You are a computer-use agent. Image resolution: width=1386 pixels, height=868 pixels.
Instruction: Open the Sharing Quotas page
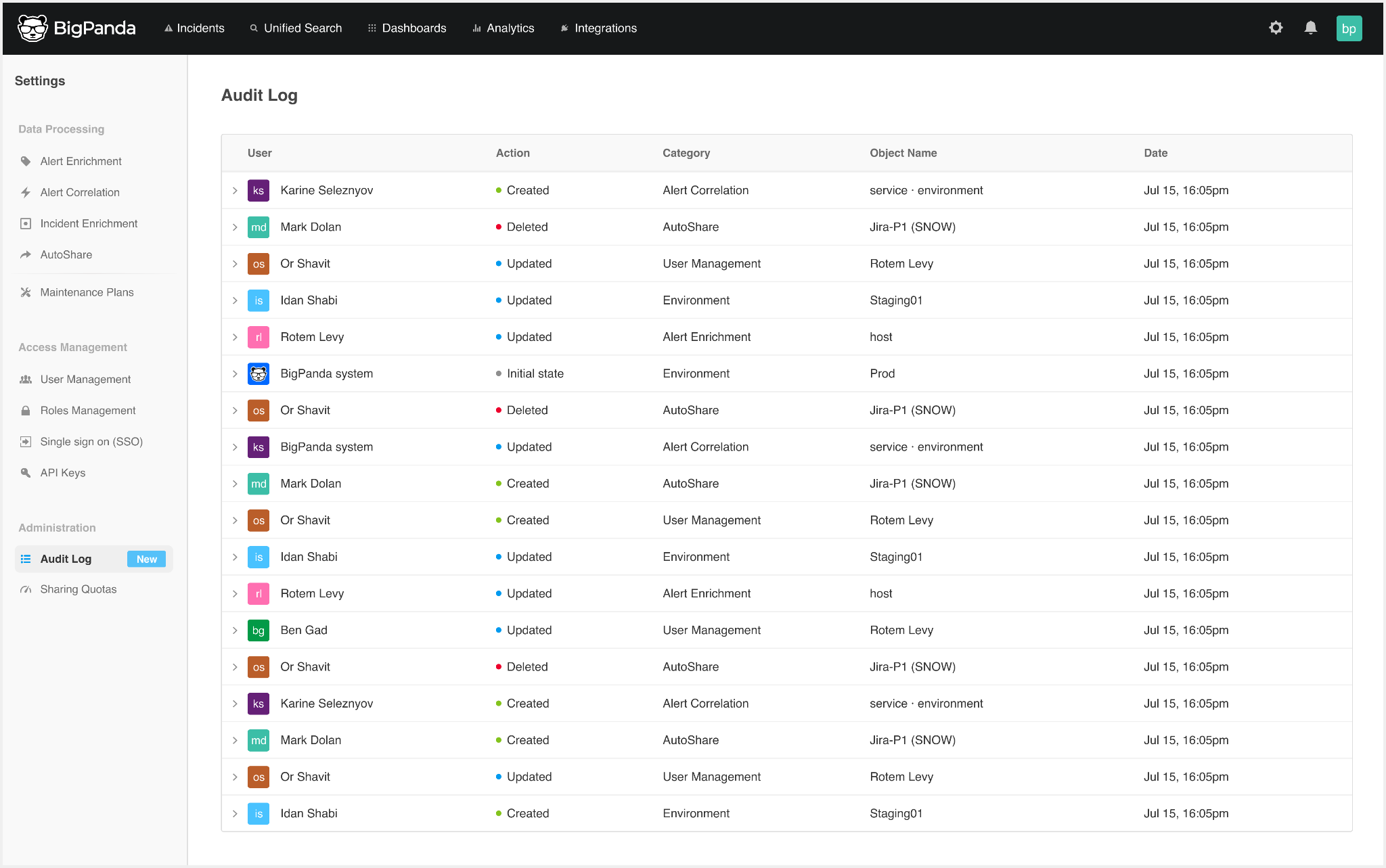(x=78, y=589)
